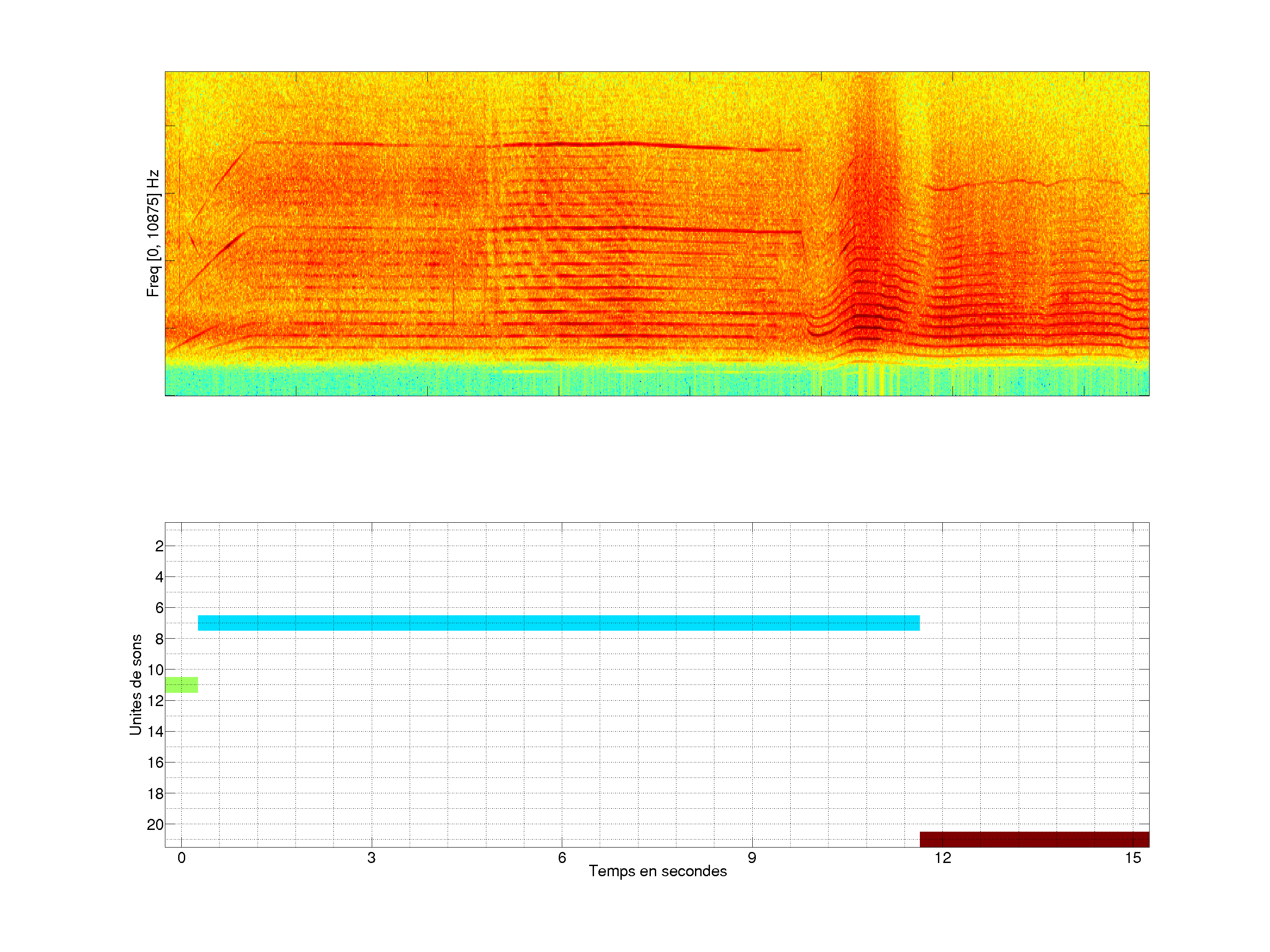This screenshot has height=952, width=1270.
Task: Click the x-axis tick label 12
Action: tap(942, 858)
